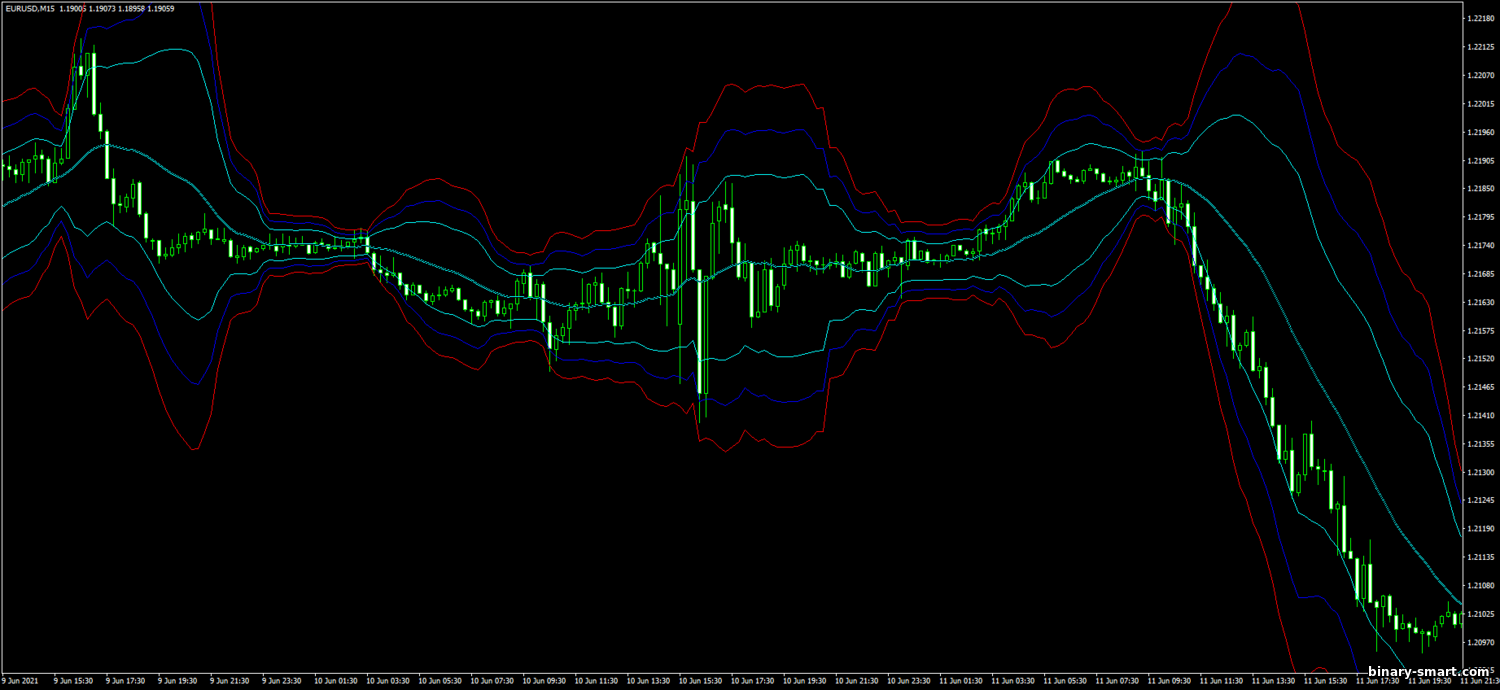Click the 1.21630 price axis label
1500x690 pixels.
(x=1481, y=302)
